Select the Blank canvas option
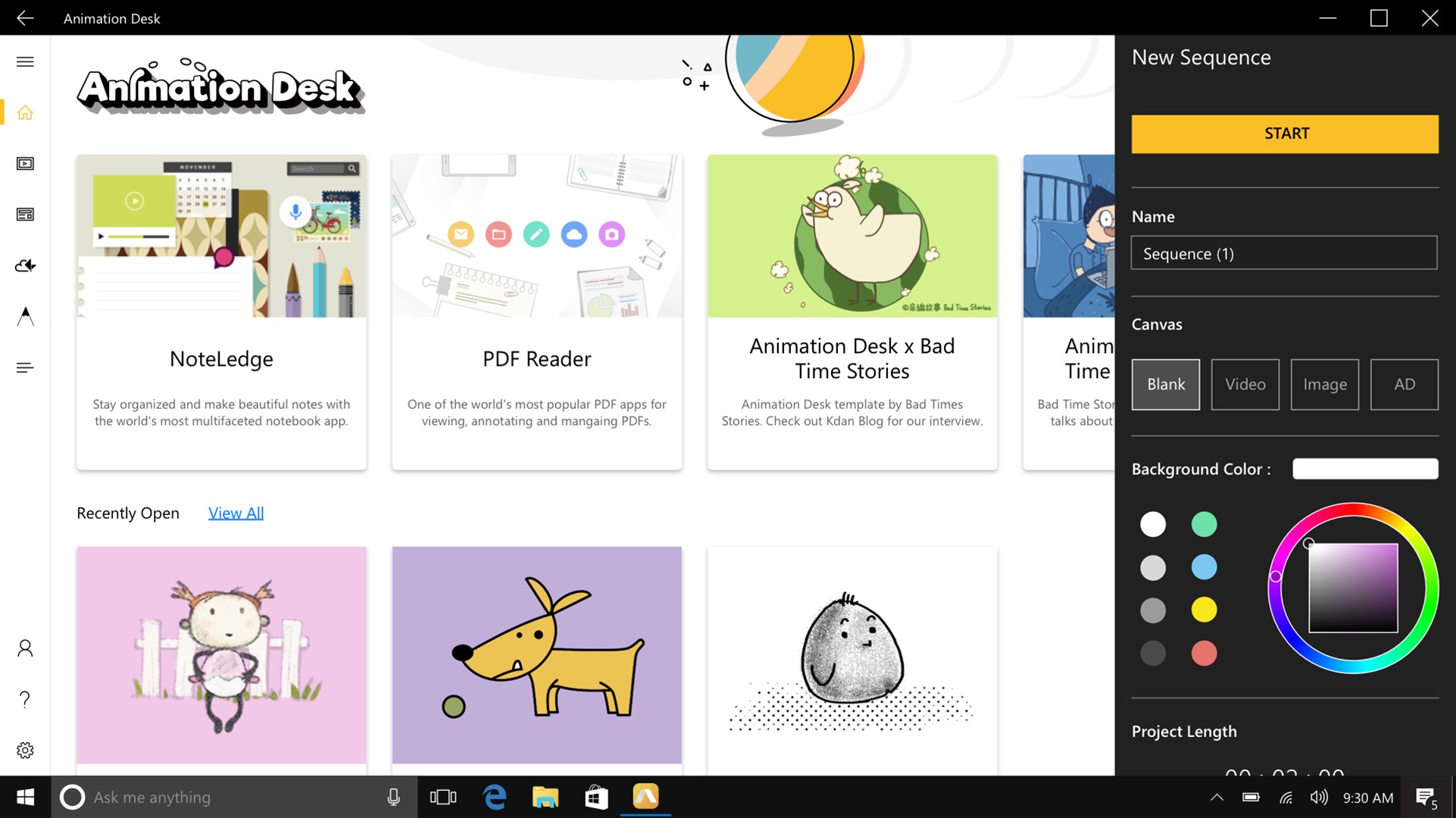This screenshot has width=1456, height=818. pyautogui.click(x=1165, y=384)
